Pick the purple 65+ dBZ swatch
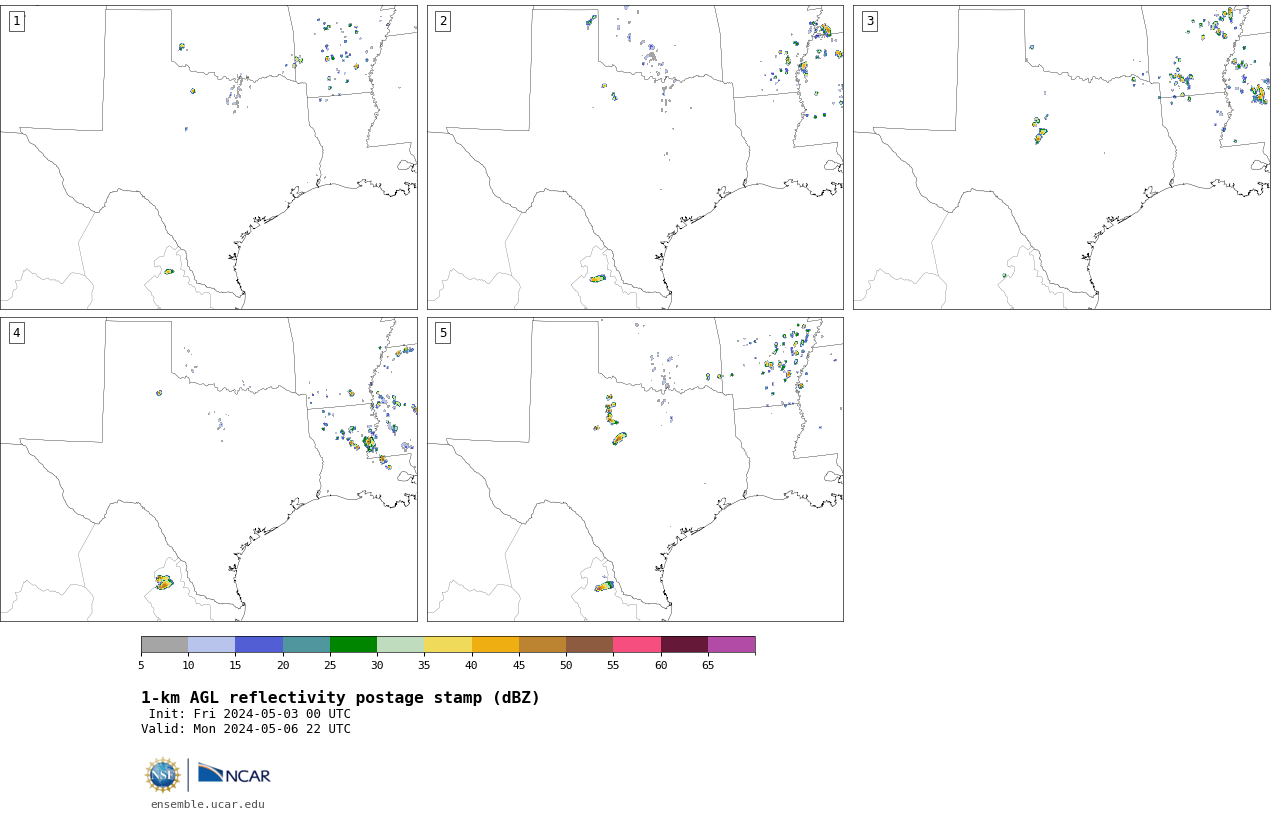This screenshot has width=1280, height=815. (732, 644)
